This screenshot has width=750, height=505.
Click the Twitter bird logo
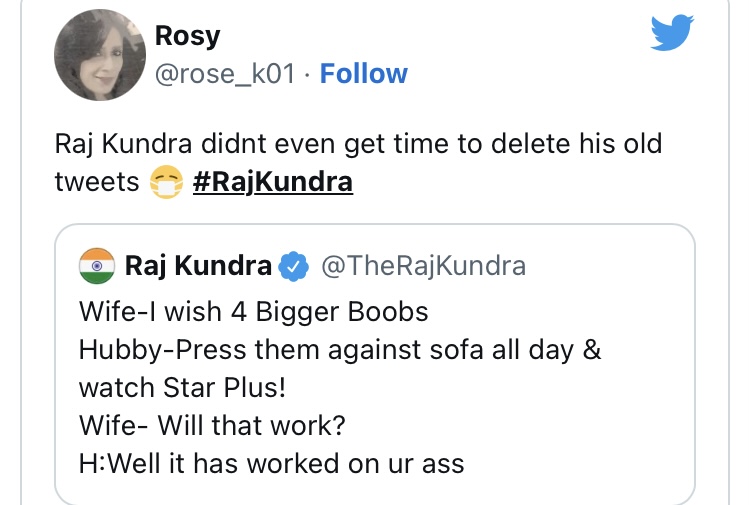pyautogui.click(x=671, y=36)
